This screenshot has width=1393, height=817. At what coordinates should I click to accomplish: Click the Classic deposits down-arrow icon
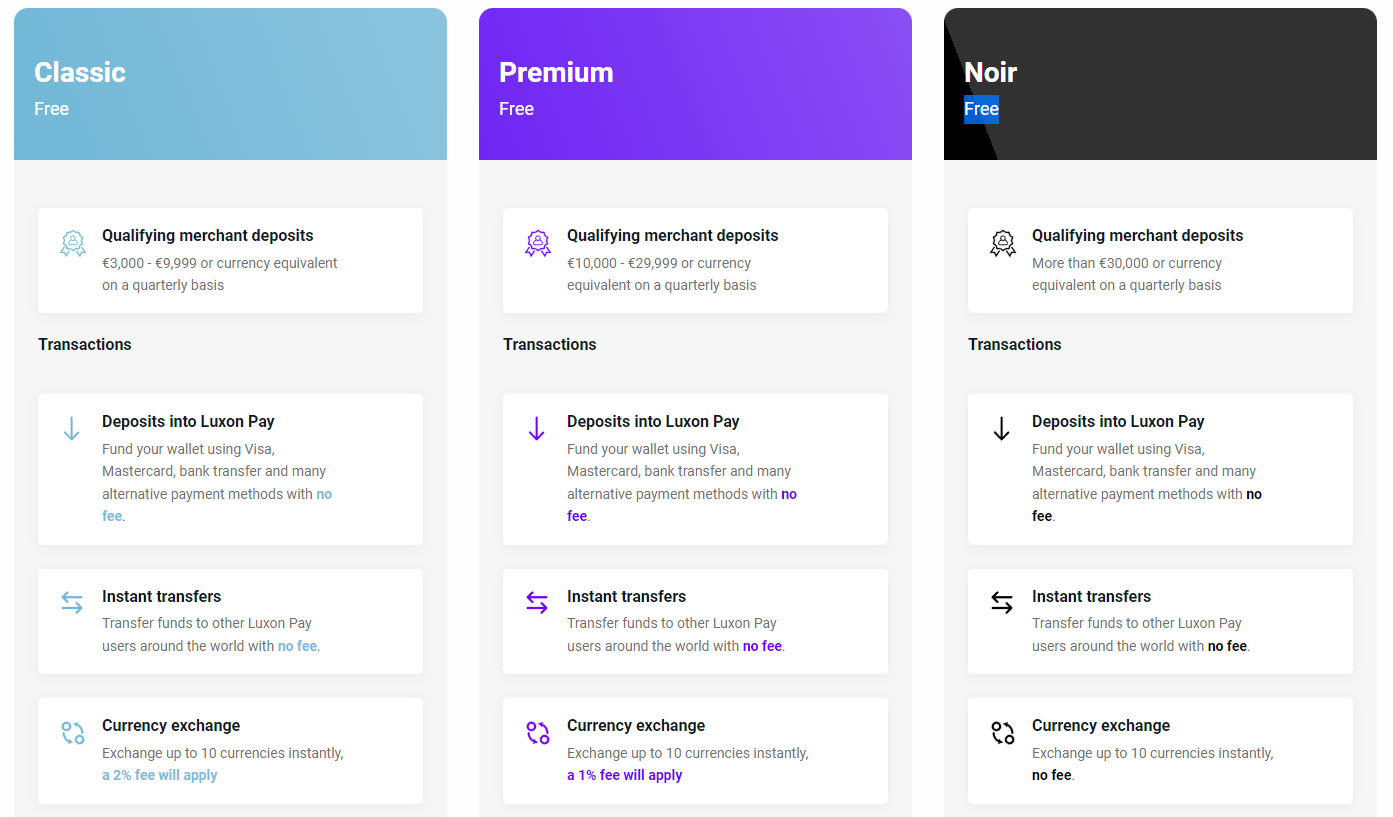[72, 429]
